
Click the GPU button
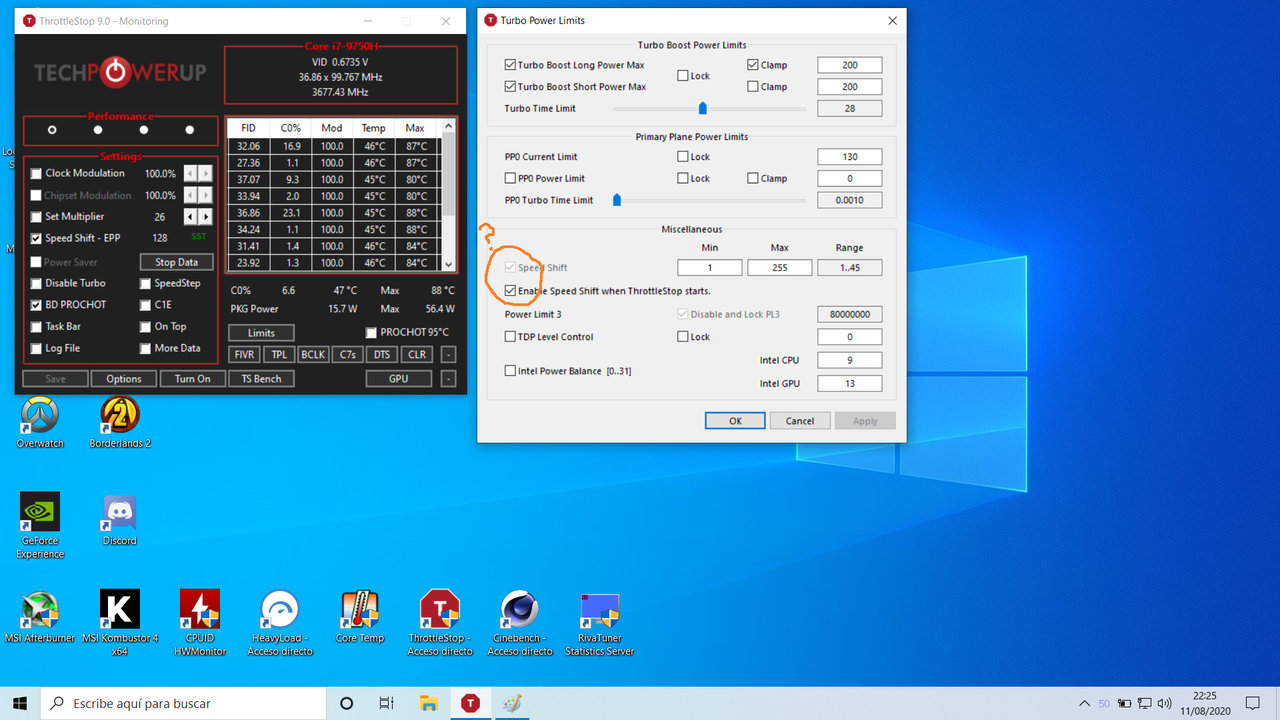(399, 379)
